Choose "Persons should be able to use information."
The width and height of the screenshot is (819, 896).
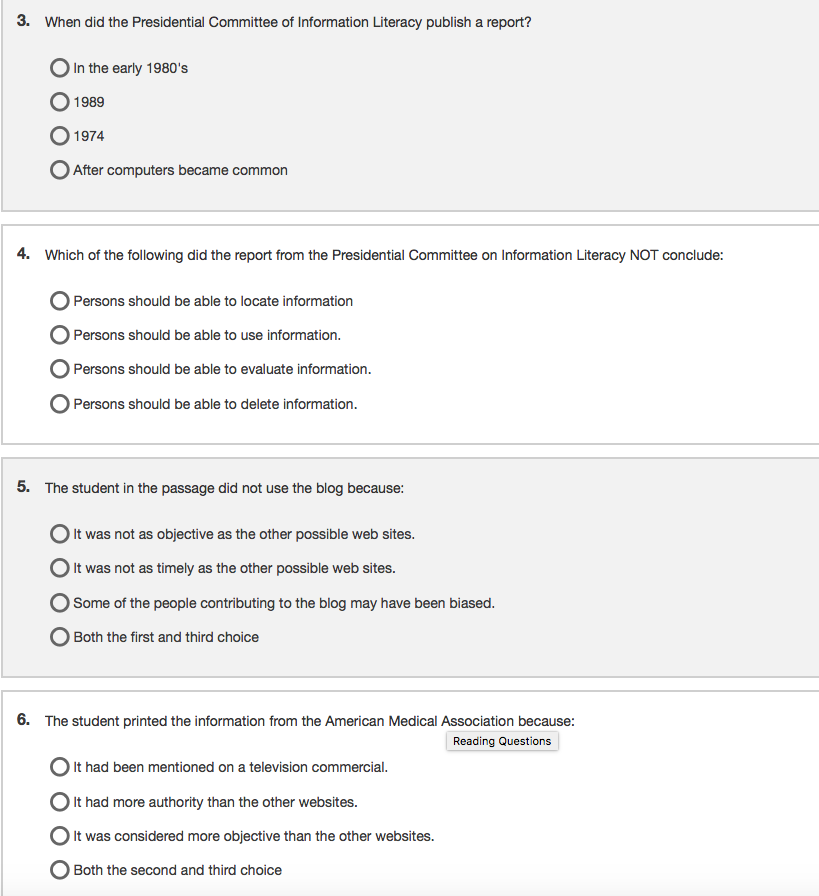[59, 334]
